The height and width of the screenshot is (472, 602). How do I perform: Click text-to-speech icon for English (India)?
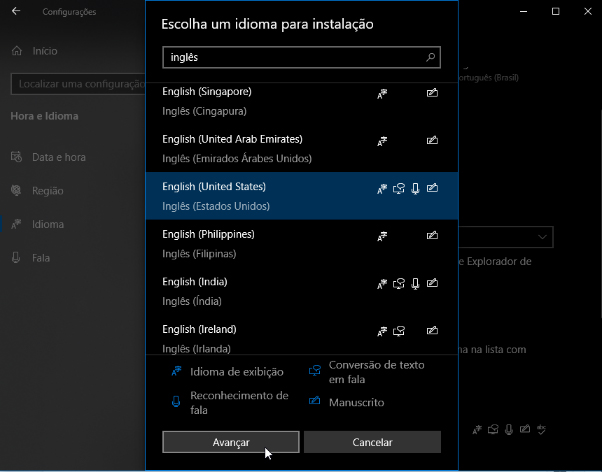[x=399, y=284]
